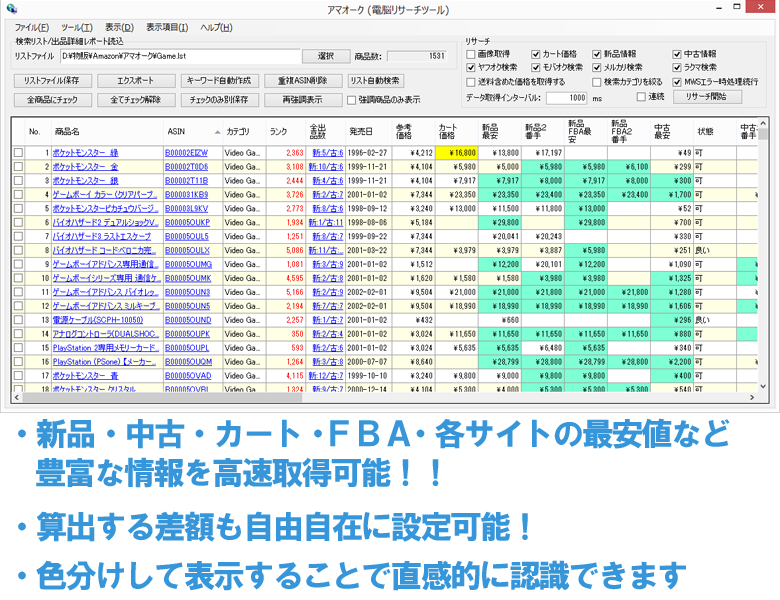Open the ツール(T) menu

pyautogui.click(x=77, y=27)
